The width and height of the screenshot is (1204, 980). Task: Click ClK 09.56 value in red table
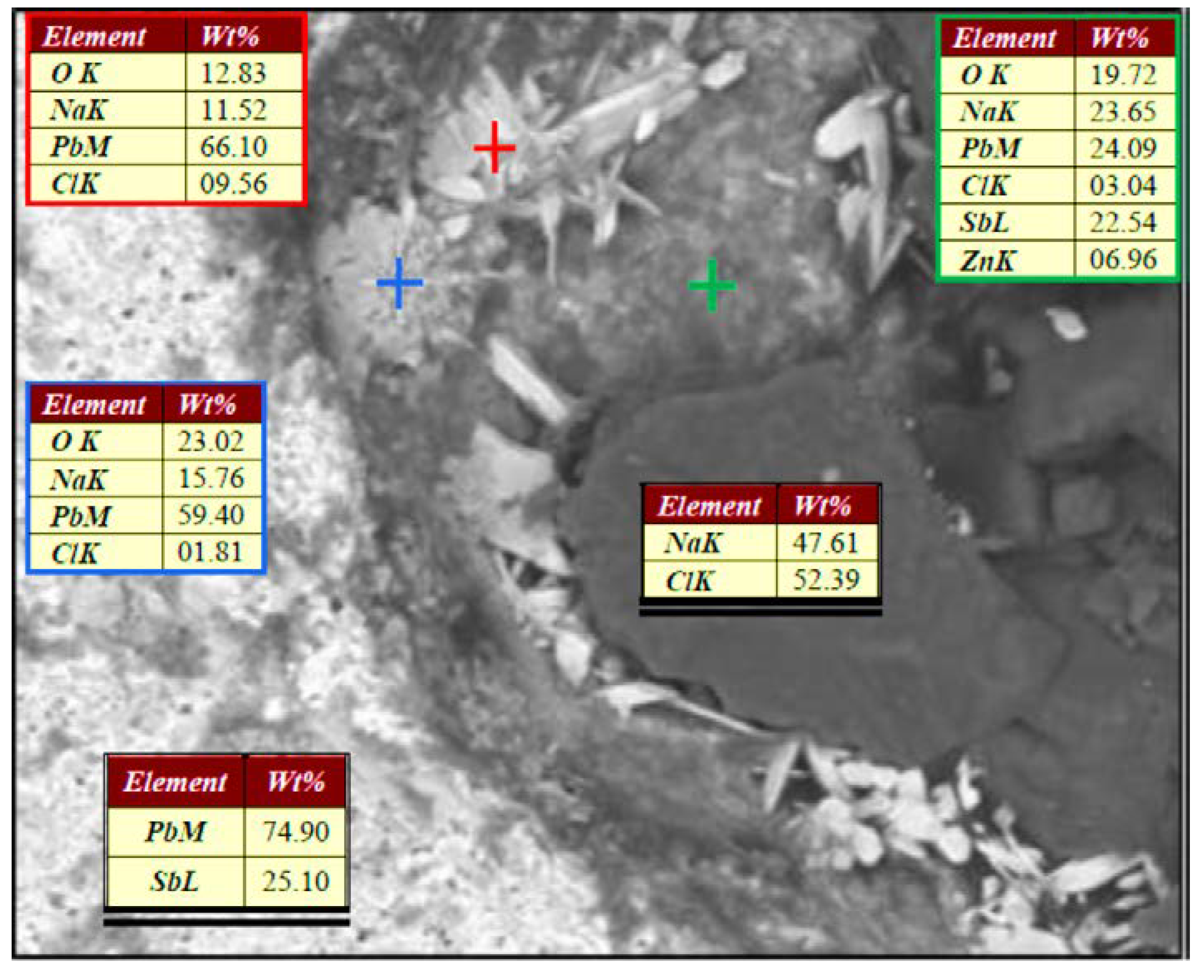pos(233,184)
